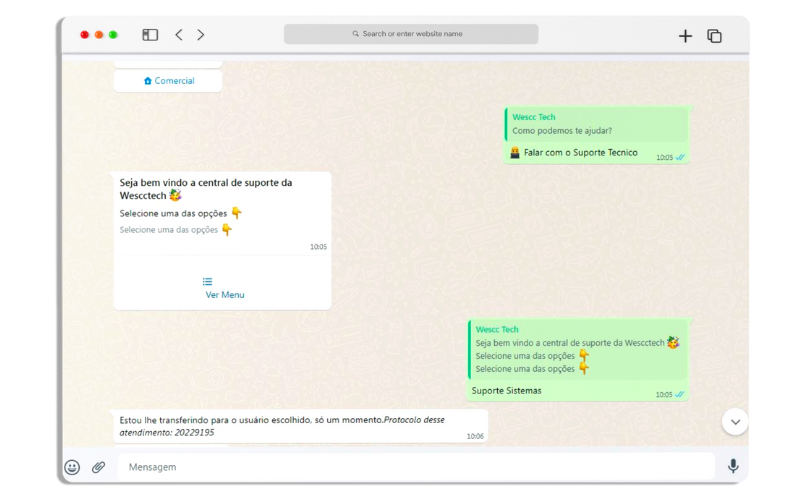The height and width of the screenshot is (500, 800).
Task: Click the read receipt on Suporte Tecnico message
Action: (x=680, y=158)
